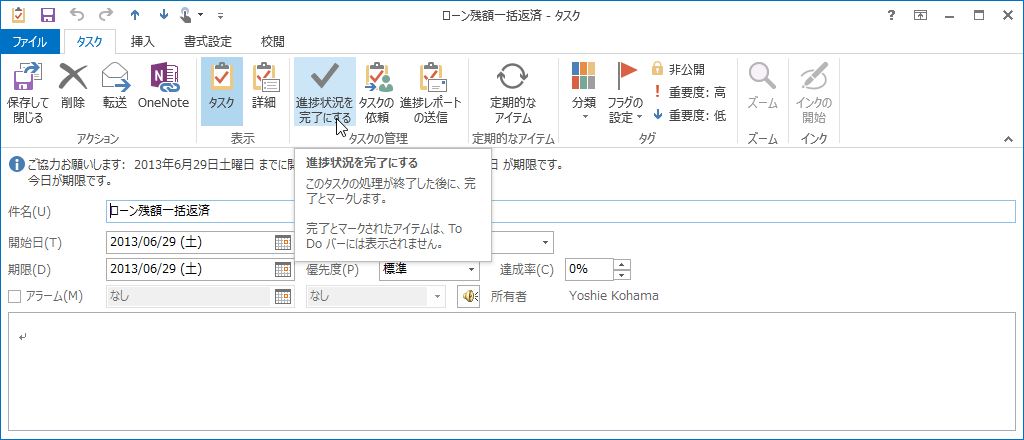This screenshot has width=1024, height=440.
Task: Click inside the task notes body
Action: pyautogui.click(x=511, y=372)
